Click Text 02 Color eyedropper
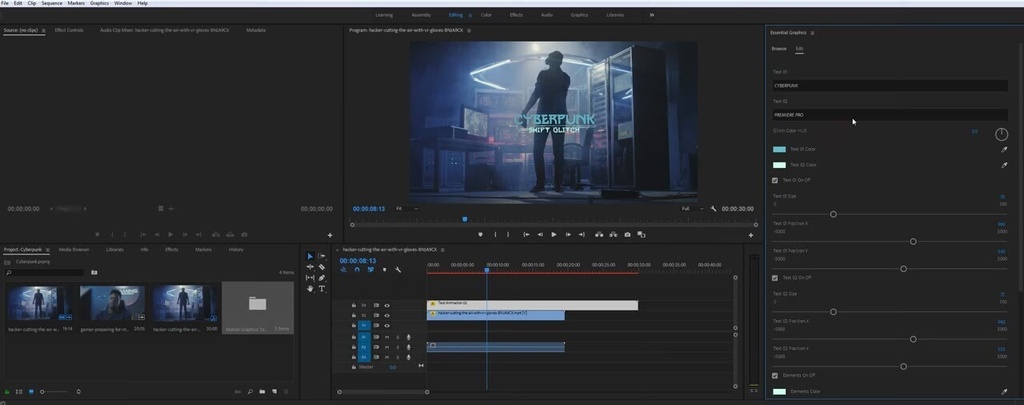 [1004, 165]
